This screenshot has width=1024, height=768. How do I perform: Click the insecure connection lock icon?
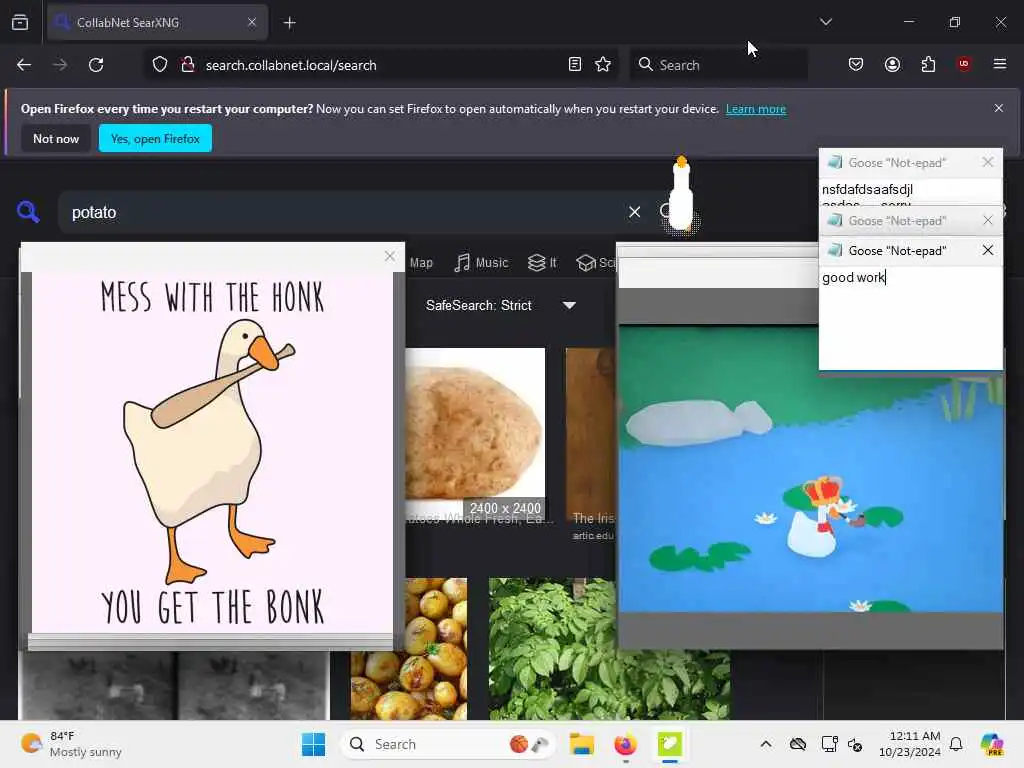pyautogui.click(x=187, y=65)
